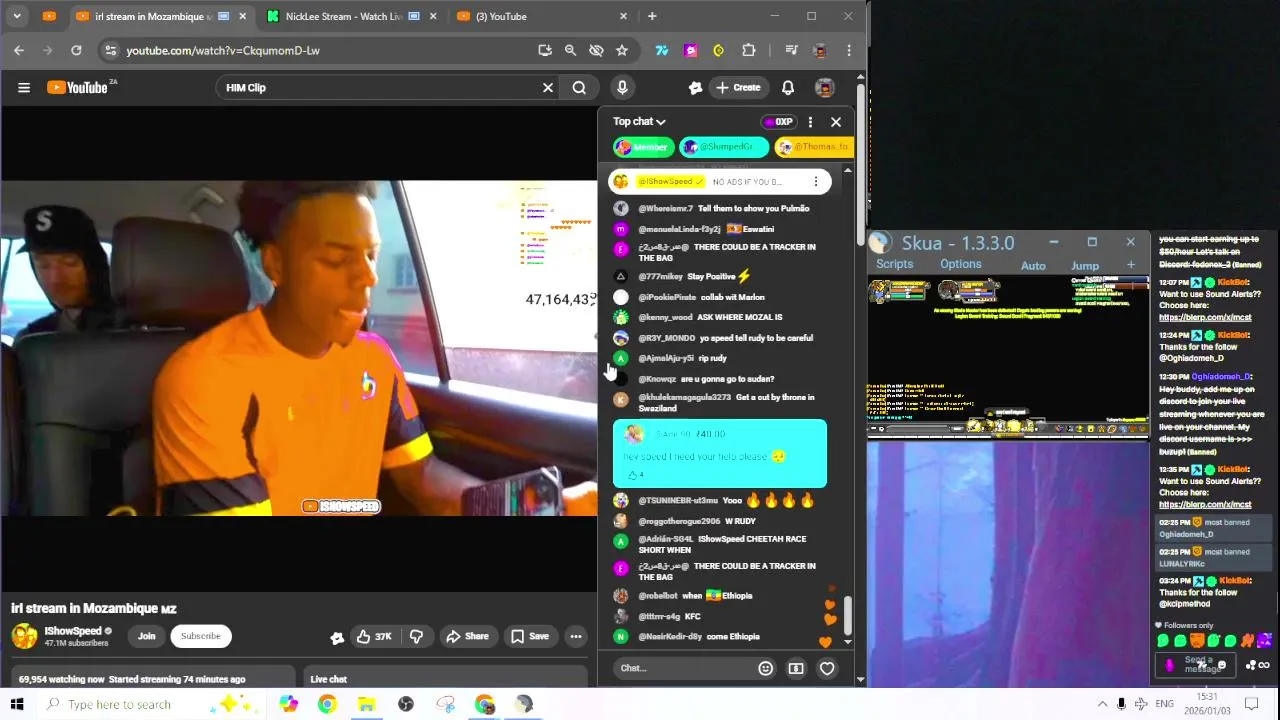
Task: Open YouTube account avatar menu
Action: [825, 88]
